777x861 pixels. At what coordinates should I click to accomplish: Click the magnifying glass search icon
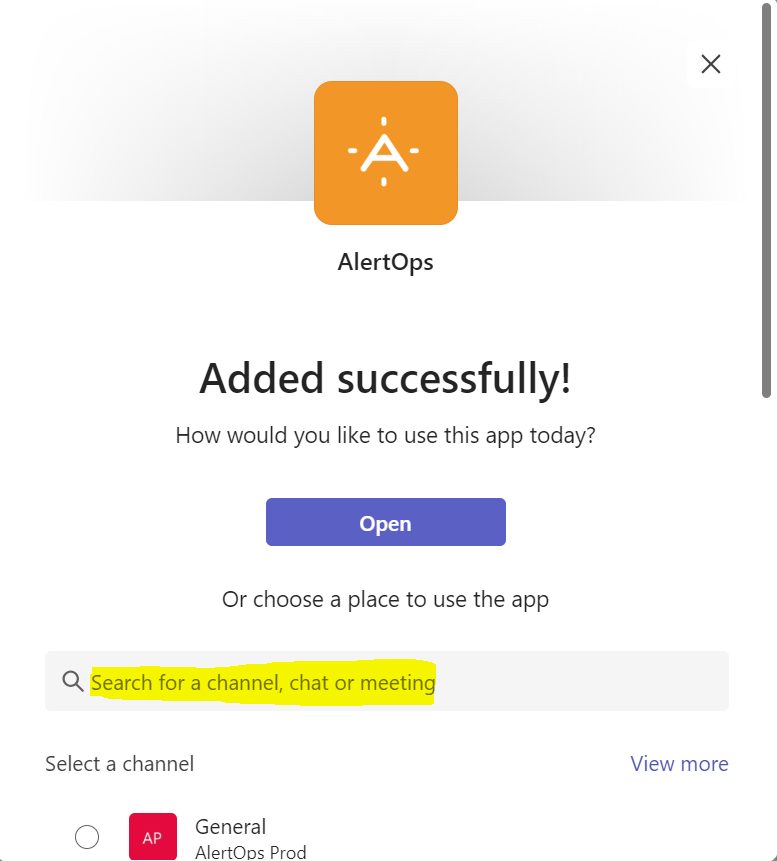[72, 682]
